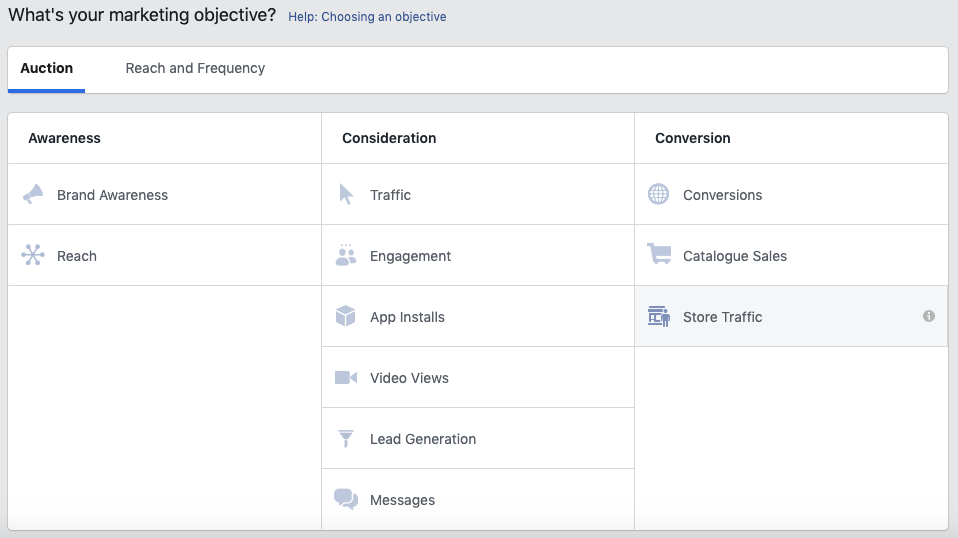The image size is (958, 538).
Task: Select the Traffic objective label
Action: 390,195
